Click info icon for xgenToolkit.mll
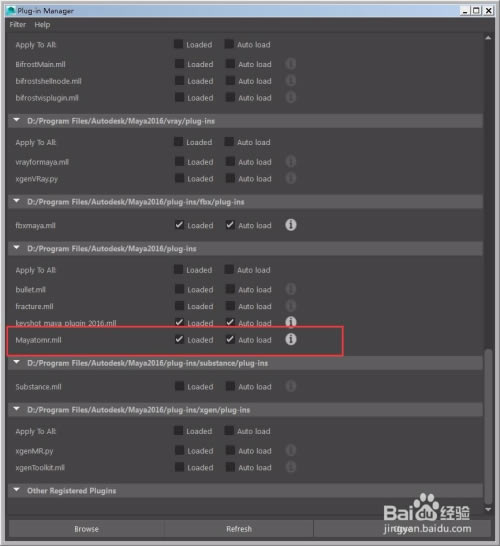This screenshot has width=500, height=546. click(291, 467)
